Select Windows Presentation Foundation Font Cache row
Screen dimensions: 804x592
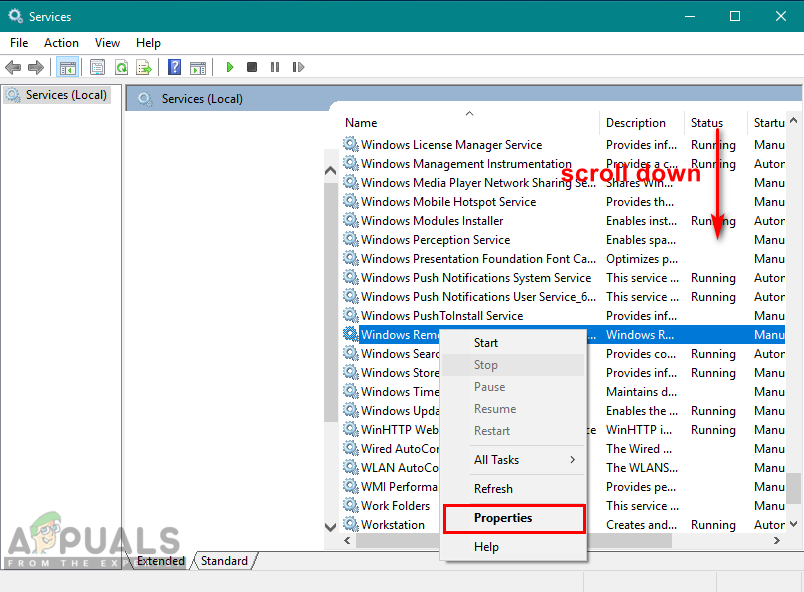pos(563,258)
